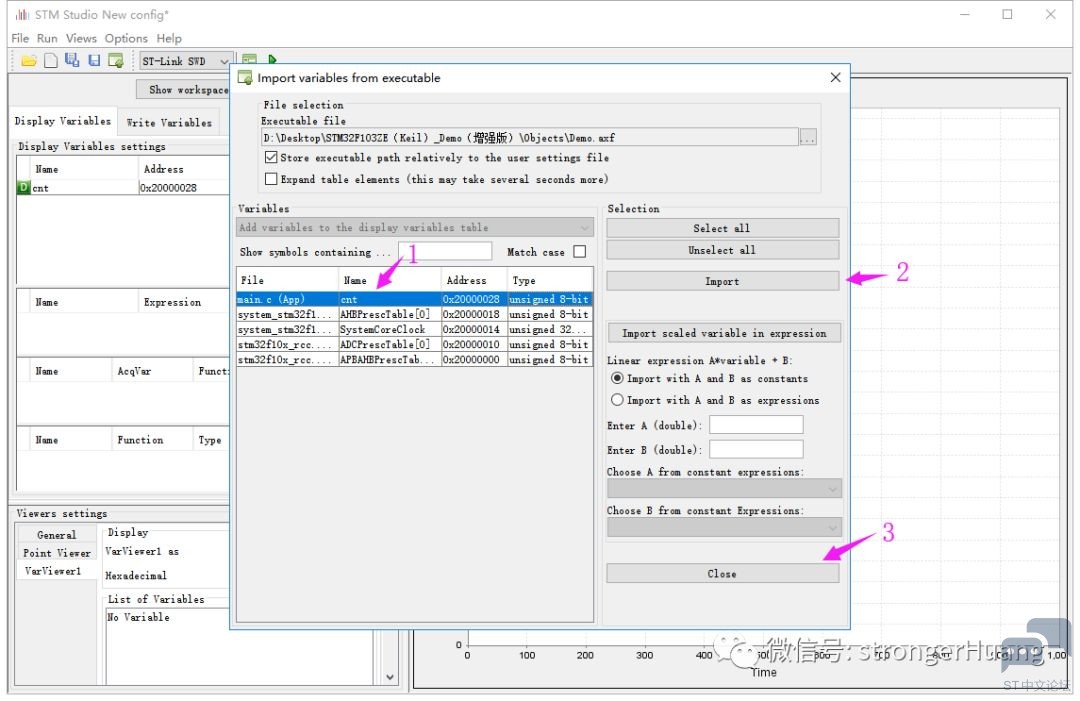Click the 'Show symbols containing' text field
This screenshot has height=701, width=1080.
(445, 252)
